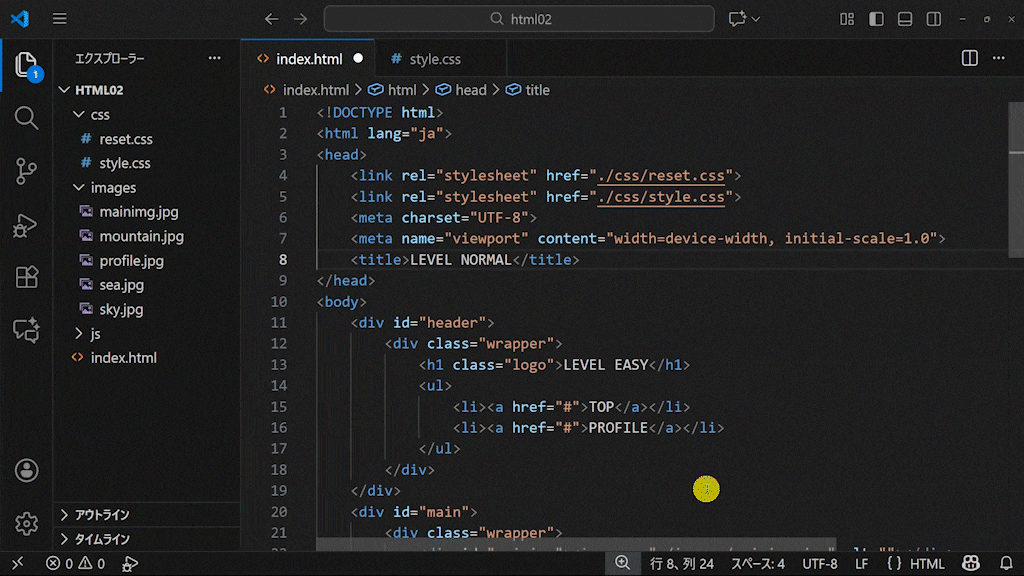Expand the アウトライン section
This screenshot has height=576, width=1024.
coord(66,515)
